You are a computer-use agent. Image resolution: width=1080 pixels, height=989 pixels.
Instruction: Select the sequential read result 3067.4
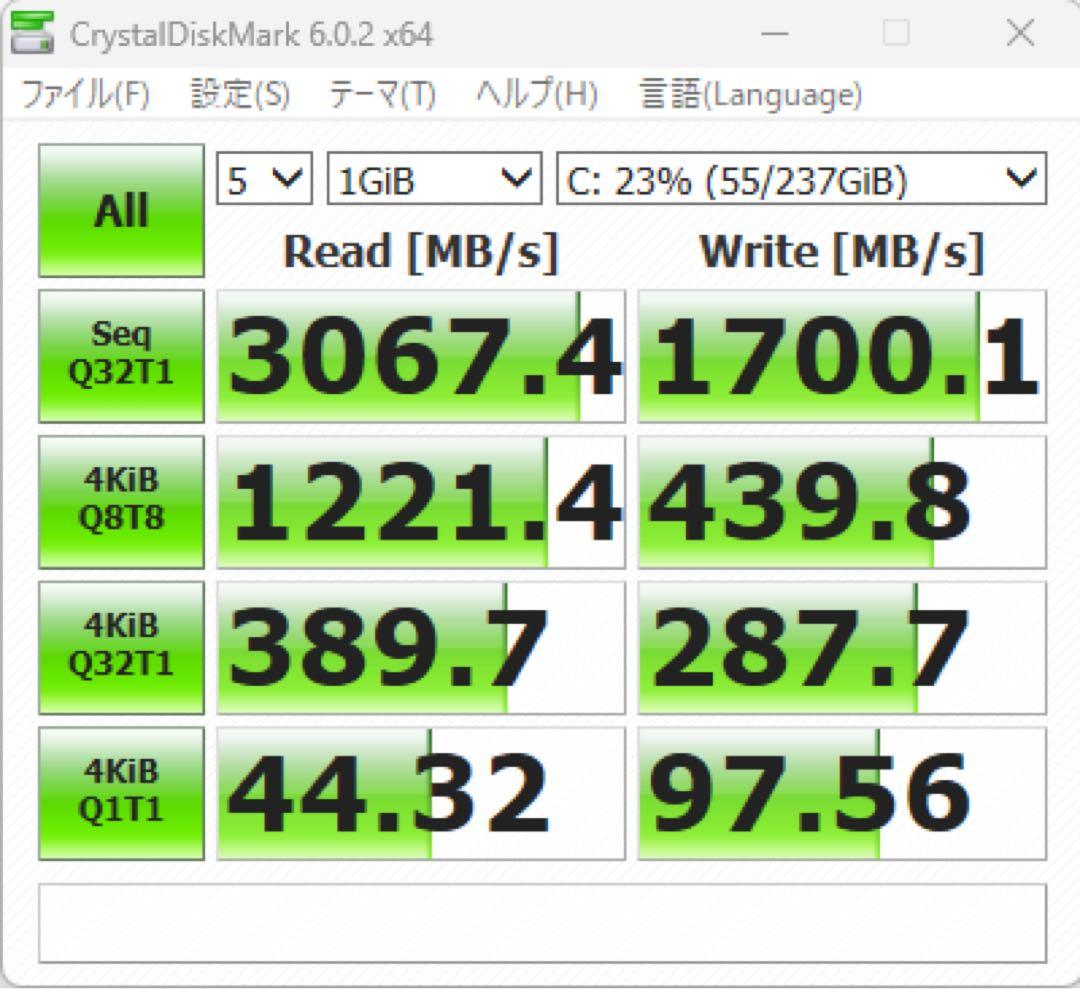(x=420, y=355)
